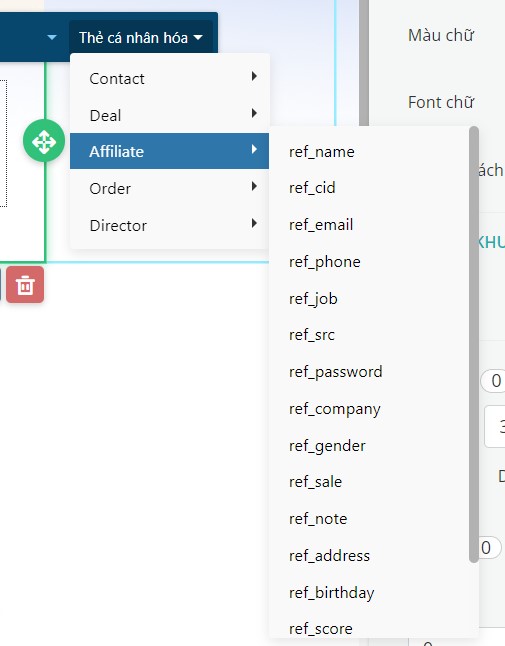Open the Thẻ cá nhân hóa dropdown
The image size is (505, 646).
point(141,37)
